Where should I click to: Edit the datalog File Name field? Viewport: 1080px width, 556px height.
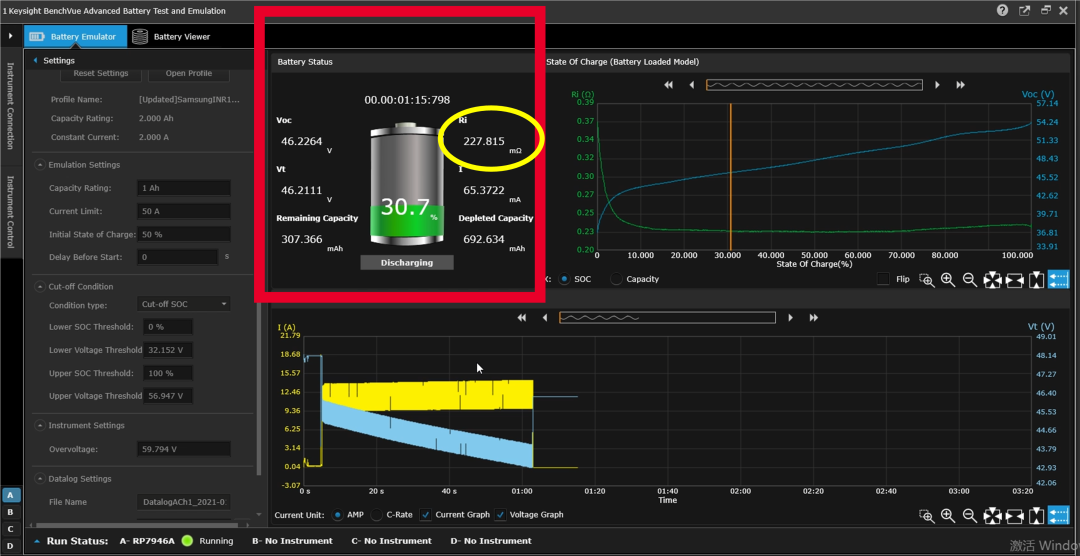(x=184, y=502)
